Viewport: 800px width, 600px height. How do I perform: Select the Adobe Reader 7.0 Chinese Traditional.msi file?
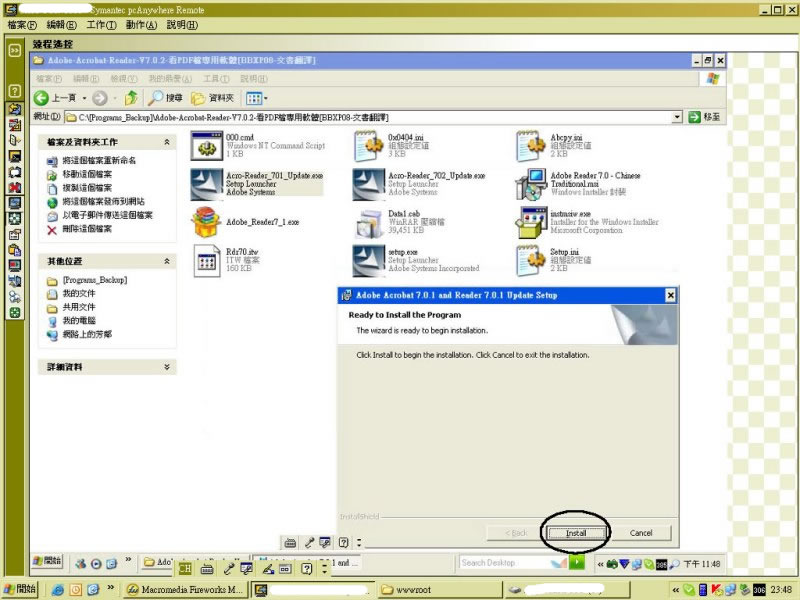click(578, 184)
